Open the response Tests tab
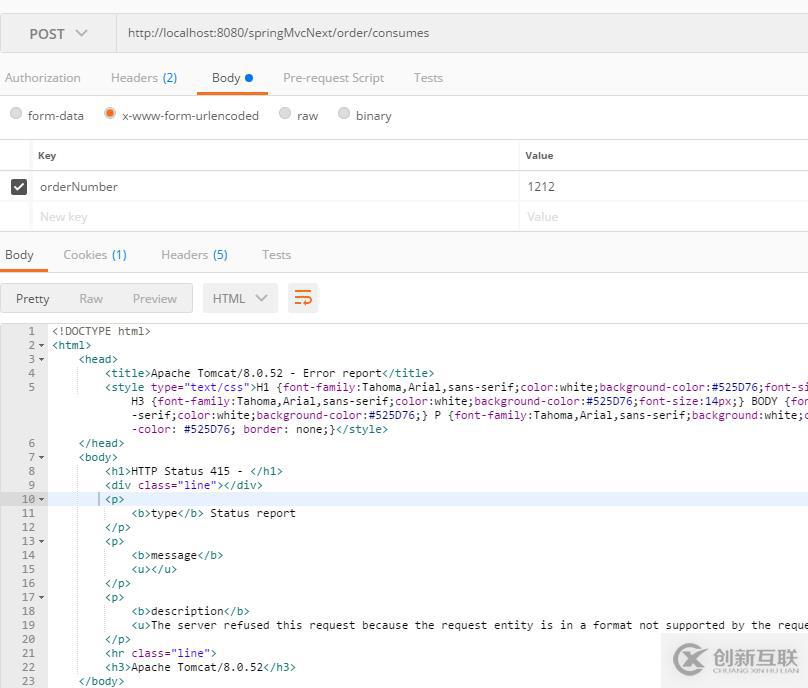This screenshot has width=808, height=688. click(276, 255)
